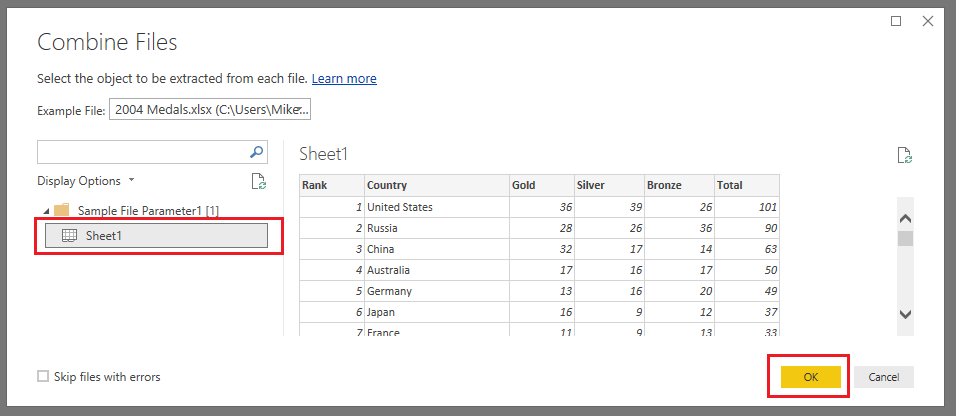Click the preview scrollbar down arrow
956x416 pixels.
(905, 315)
